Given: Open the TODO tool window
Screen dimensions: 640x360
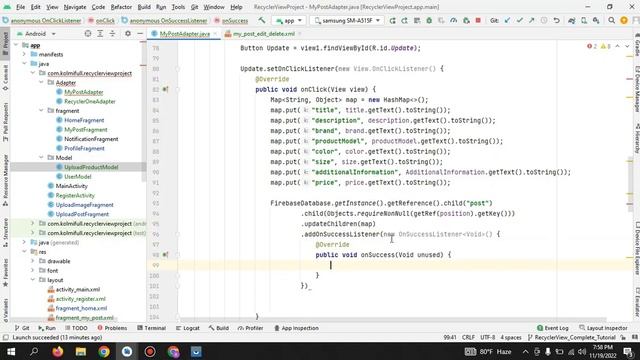Looking at the screenshot, I should 76,328.
